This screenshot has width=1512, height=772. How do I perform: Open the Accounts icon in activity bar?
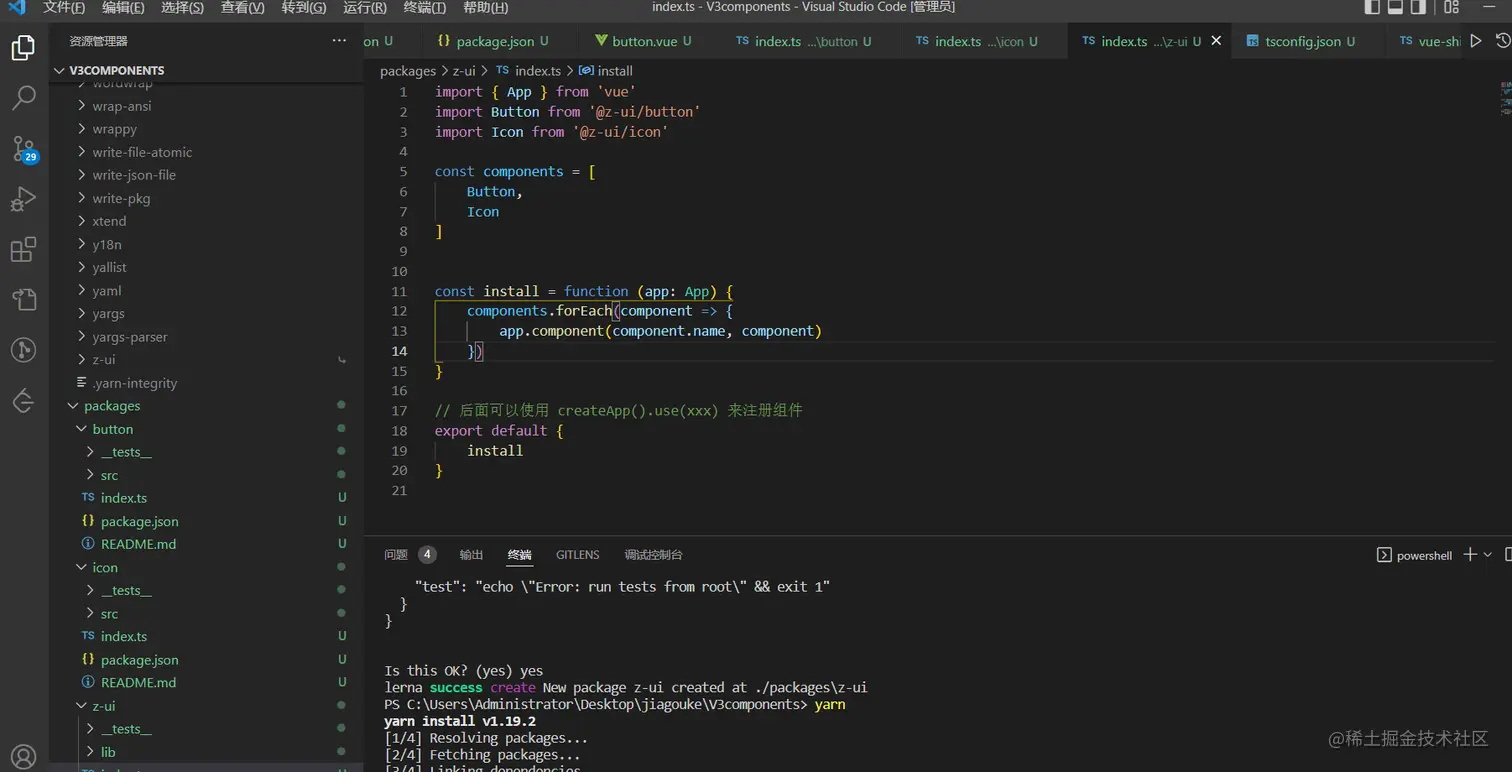pos(23,756)
